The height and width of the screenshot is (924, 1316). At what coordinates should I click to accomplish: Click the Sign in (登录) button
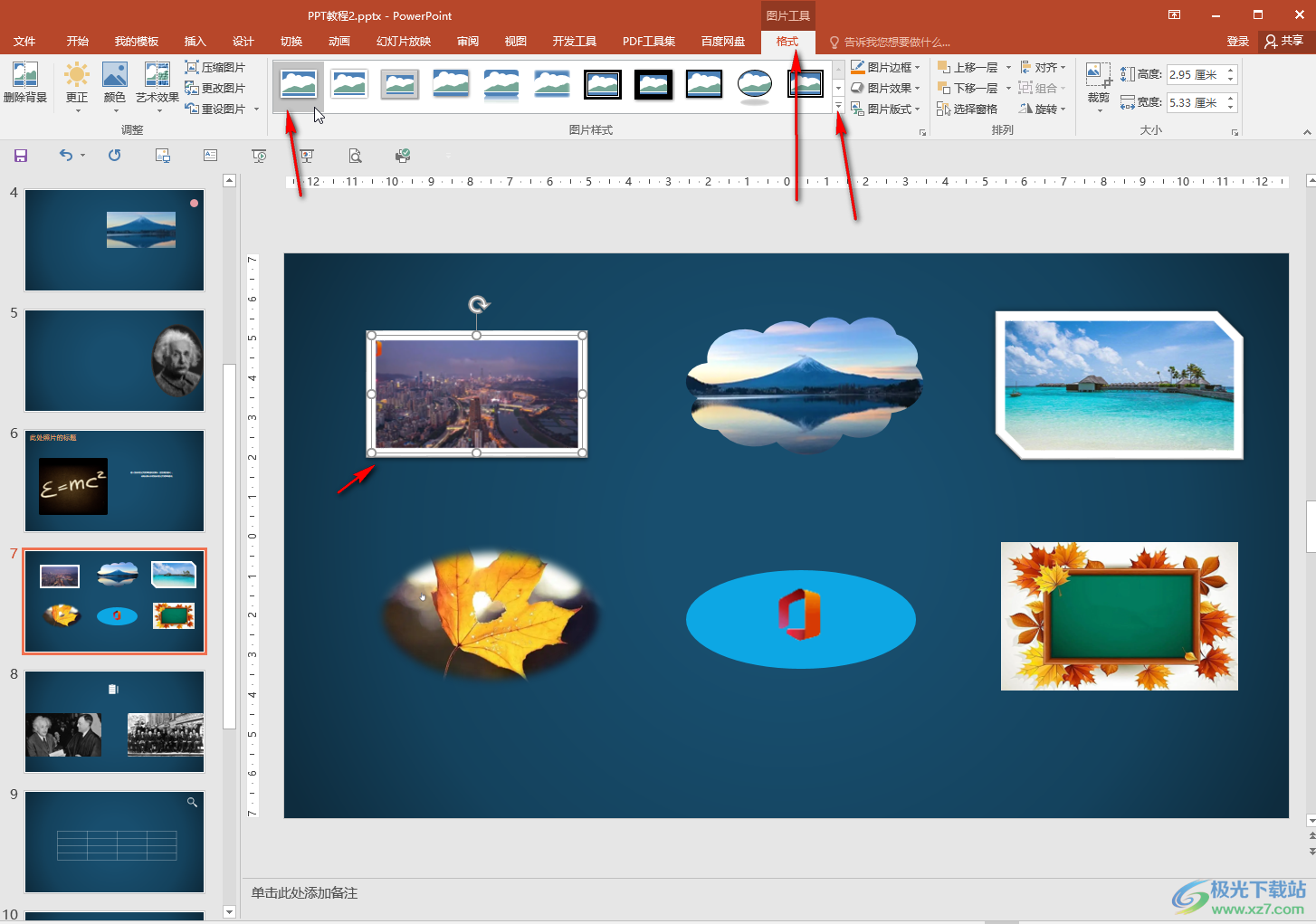tap(1237, 42)
